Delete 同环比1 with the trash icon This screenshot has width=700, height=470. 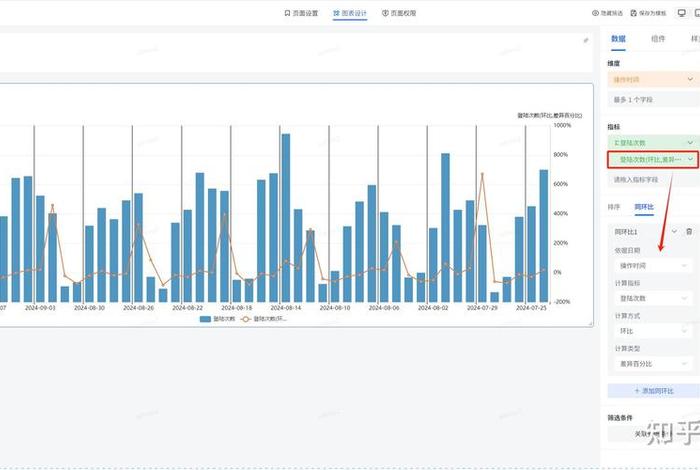pos(688,232)
